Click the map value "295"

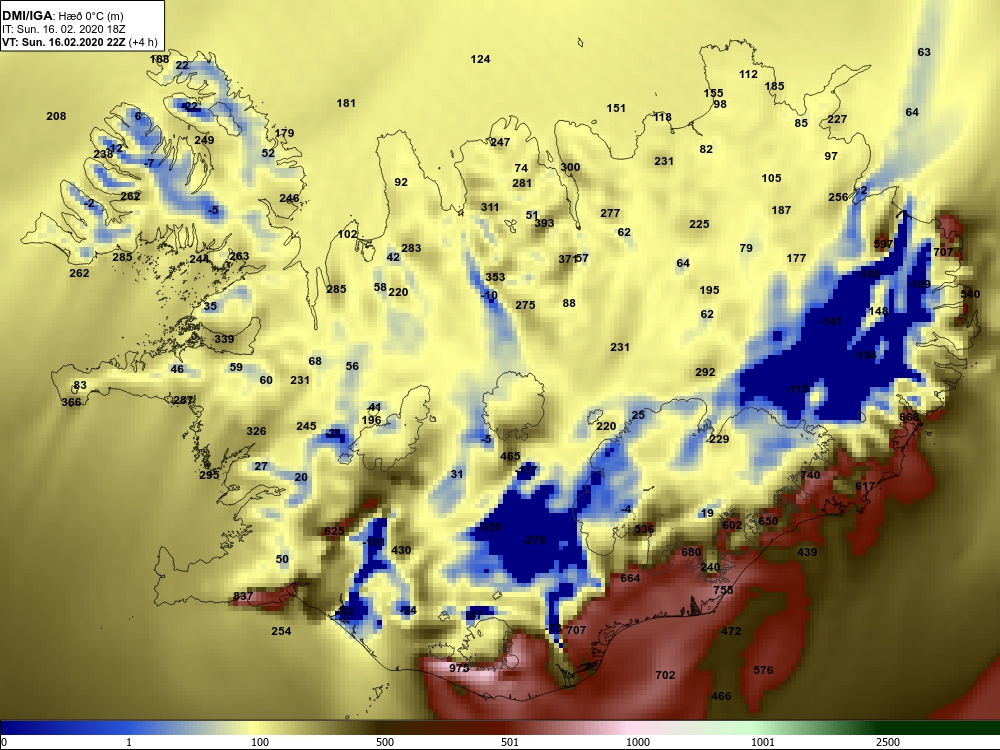[209, 475]
